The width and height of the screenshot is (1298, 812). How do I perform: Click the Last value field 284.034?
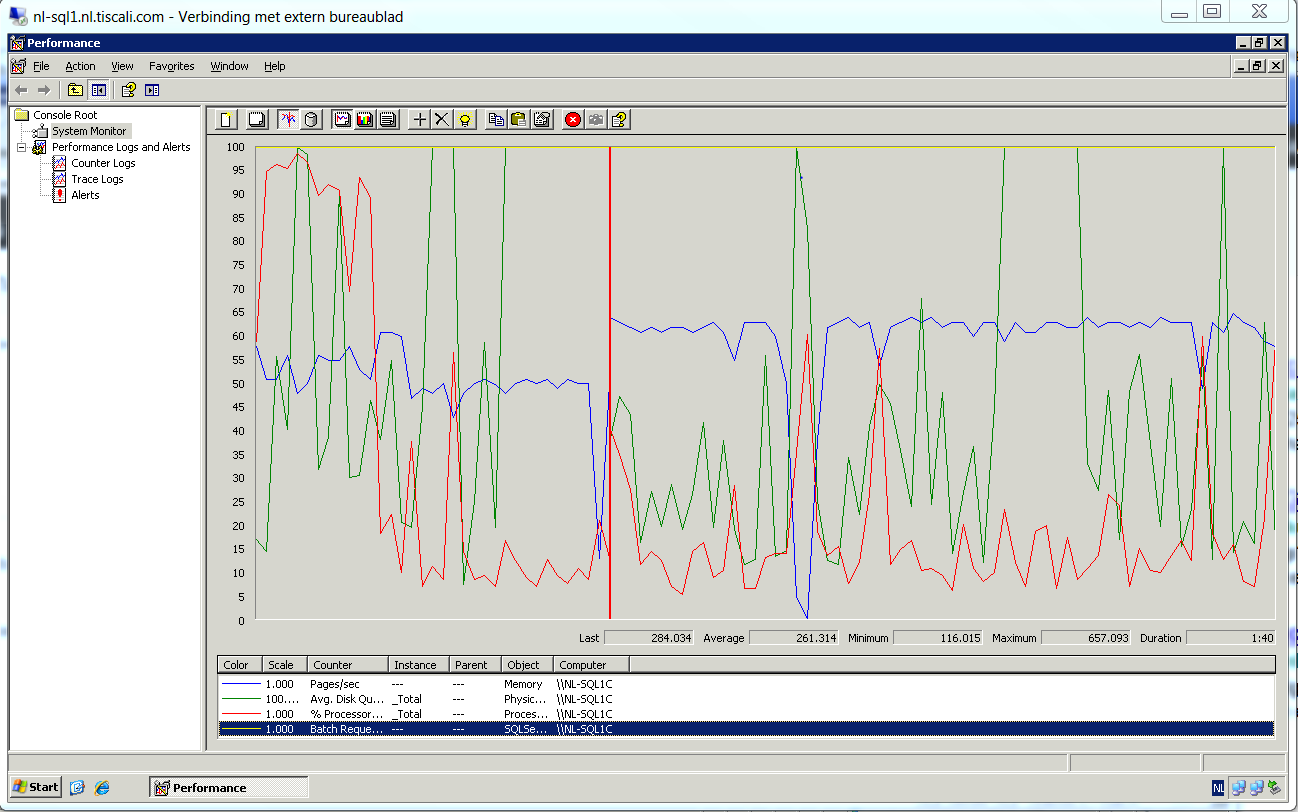click(x=648, y=638)
